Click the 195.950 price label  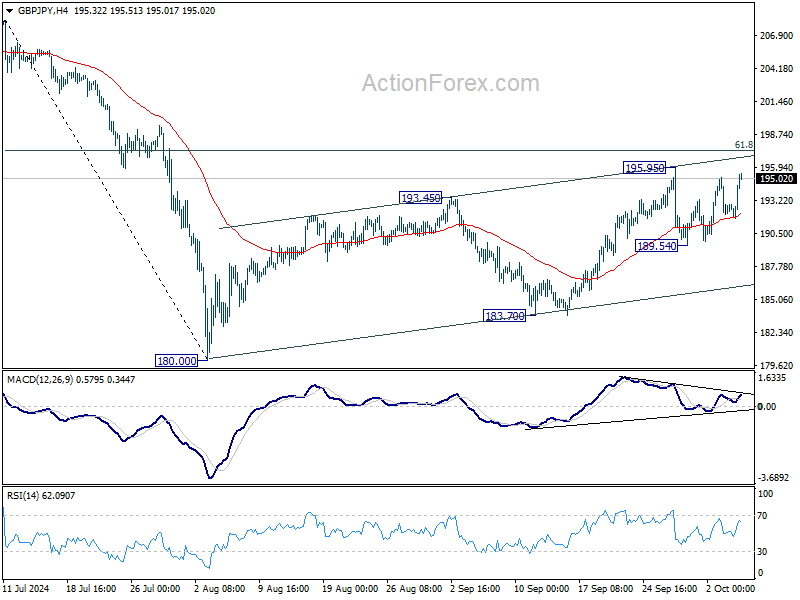pyautogui.click(x=645, y=167)
